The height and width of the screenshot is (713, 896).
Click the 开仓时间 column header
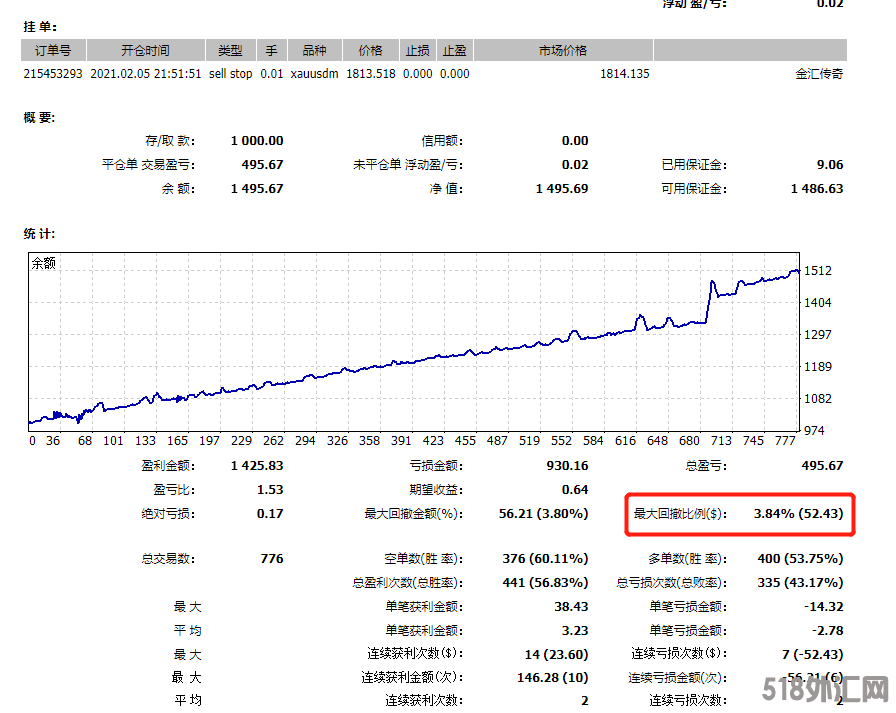pyautogui.click(x=145, y=50)
